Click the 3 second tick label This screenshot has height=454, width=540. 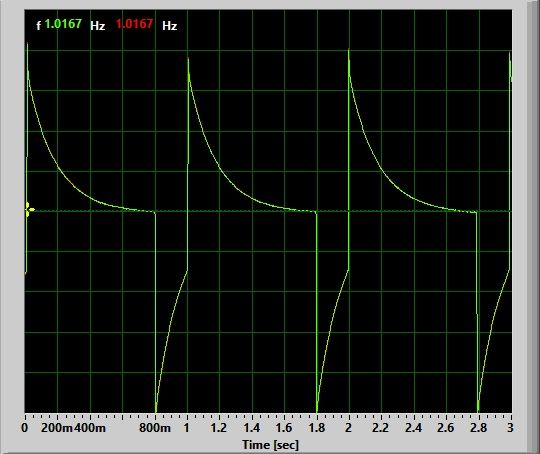[x=510, y=428]
